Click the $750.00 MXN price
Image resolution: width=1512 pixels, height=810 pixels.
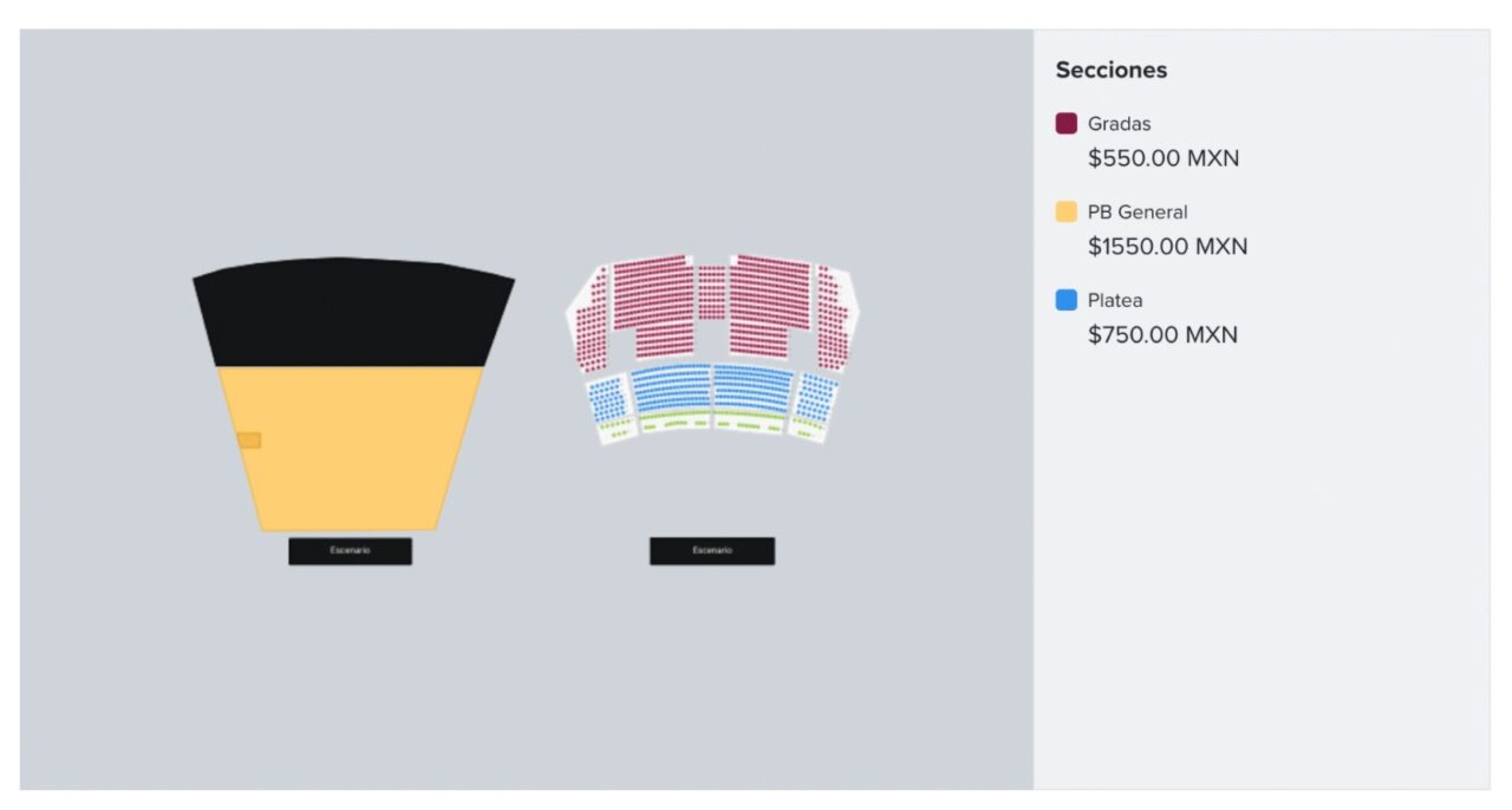(1162, 335)
